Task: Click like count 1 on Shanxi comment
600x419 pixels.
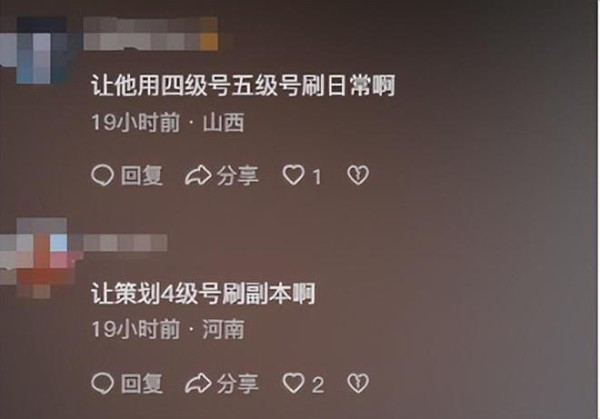Action: [316, 177]
